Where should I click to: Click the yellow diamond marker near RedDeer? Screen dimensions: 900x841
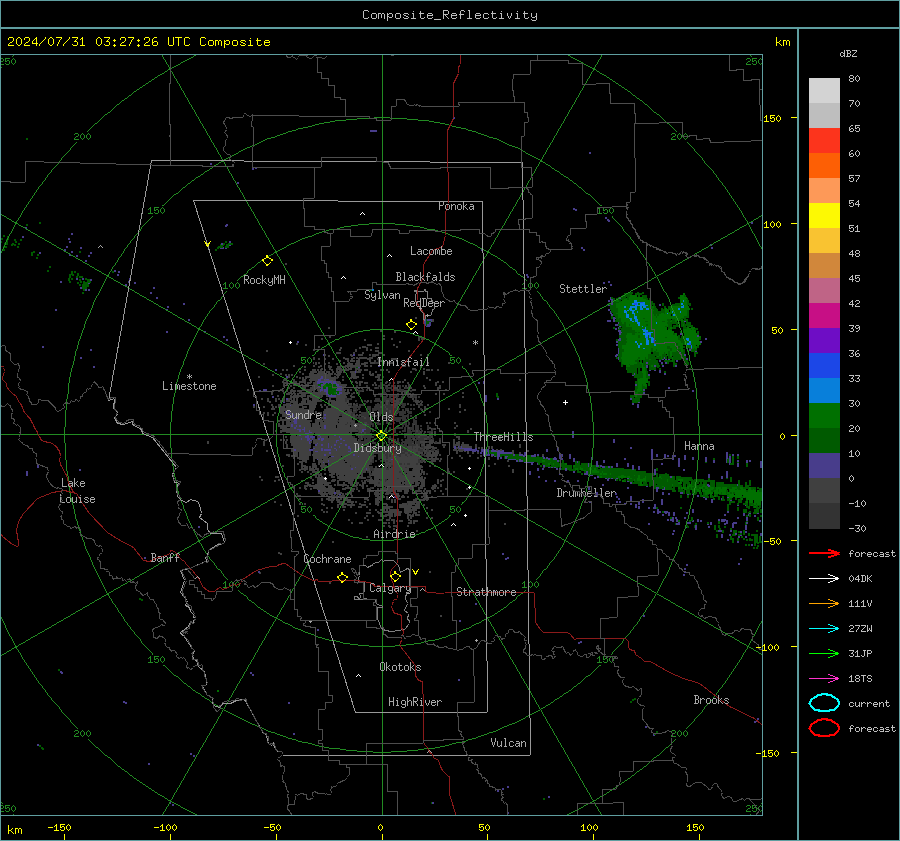pos(411,325)
